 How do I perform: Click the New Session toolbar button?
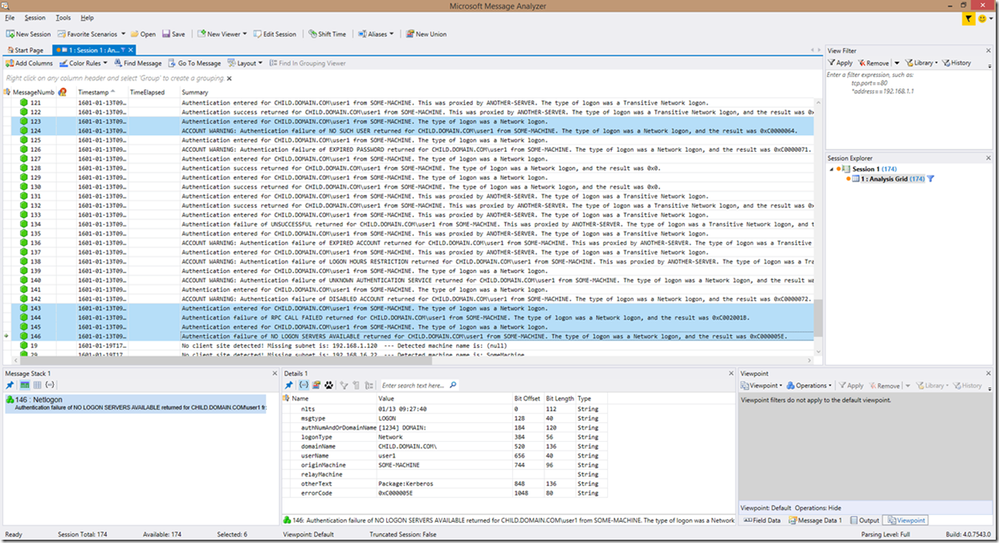pyautogui.click(x=29, y=34)
